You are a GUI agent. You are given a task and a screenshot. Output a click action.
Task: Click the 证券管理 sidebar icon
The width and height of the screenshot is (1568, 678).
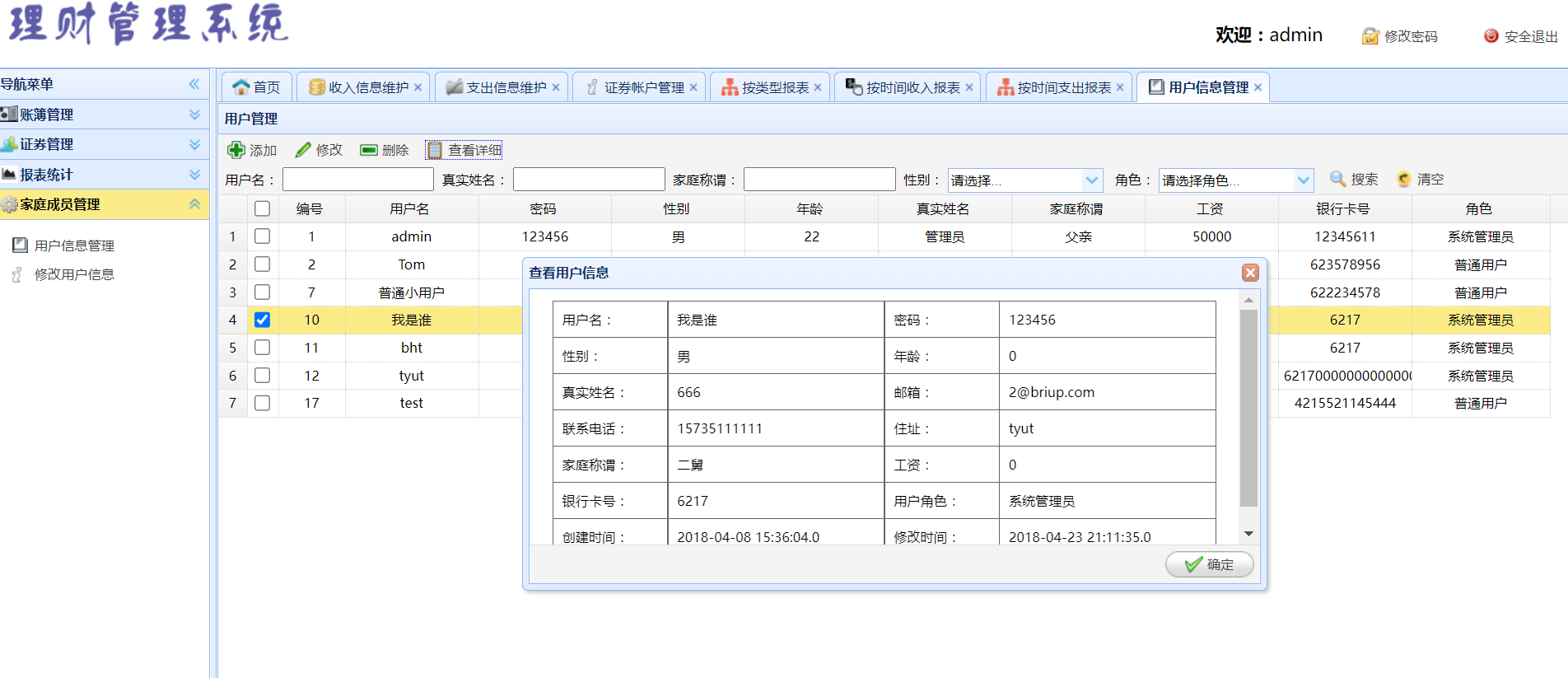[x=9, y=144]
